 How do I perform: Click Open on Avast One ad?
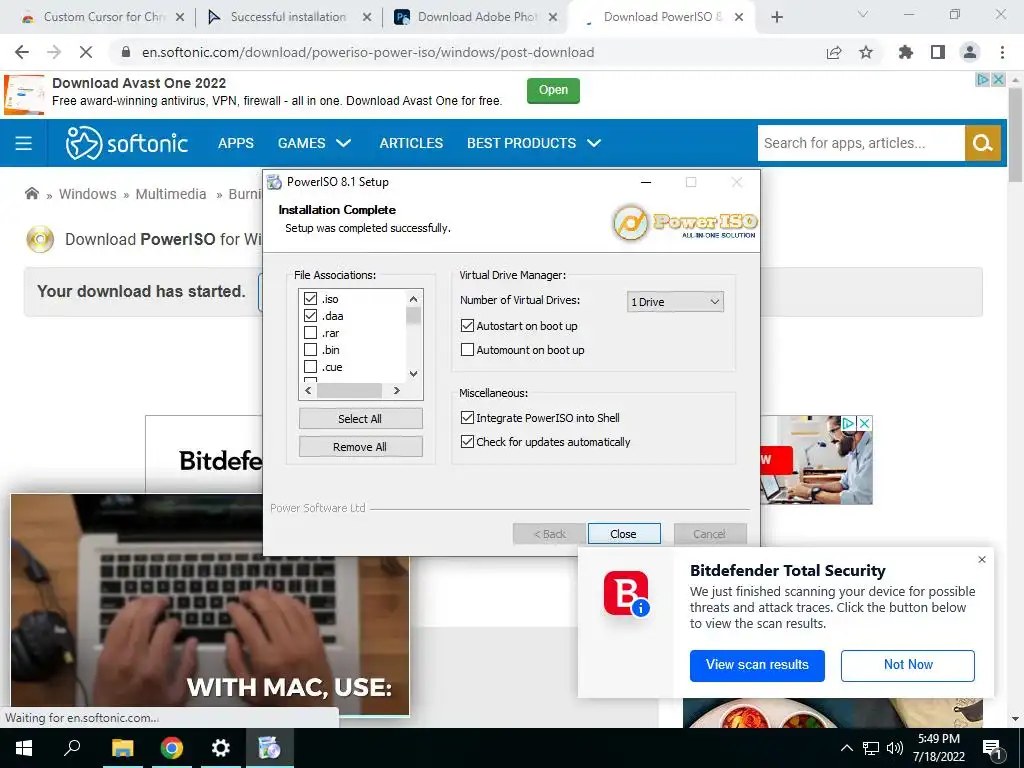click(553, 90)
